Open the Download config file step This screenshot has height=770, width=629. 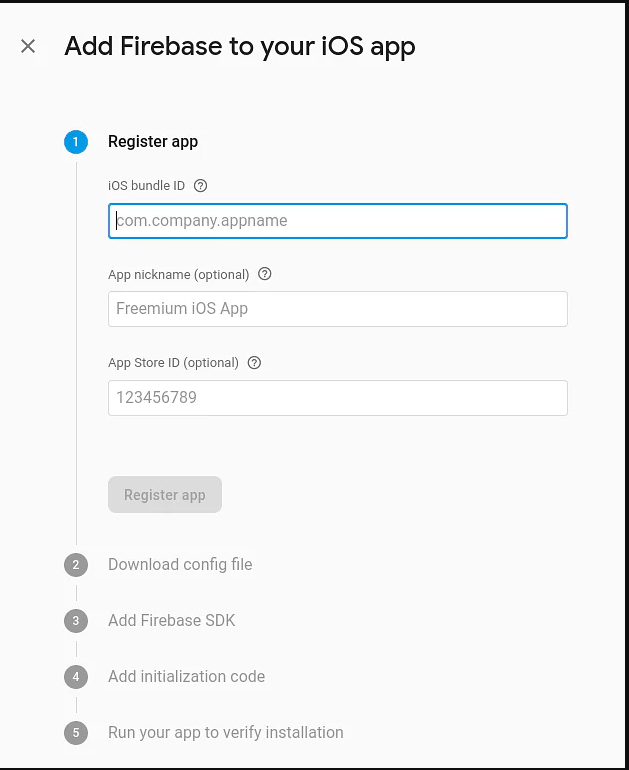point(180,565)
